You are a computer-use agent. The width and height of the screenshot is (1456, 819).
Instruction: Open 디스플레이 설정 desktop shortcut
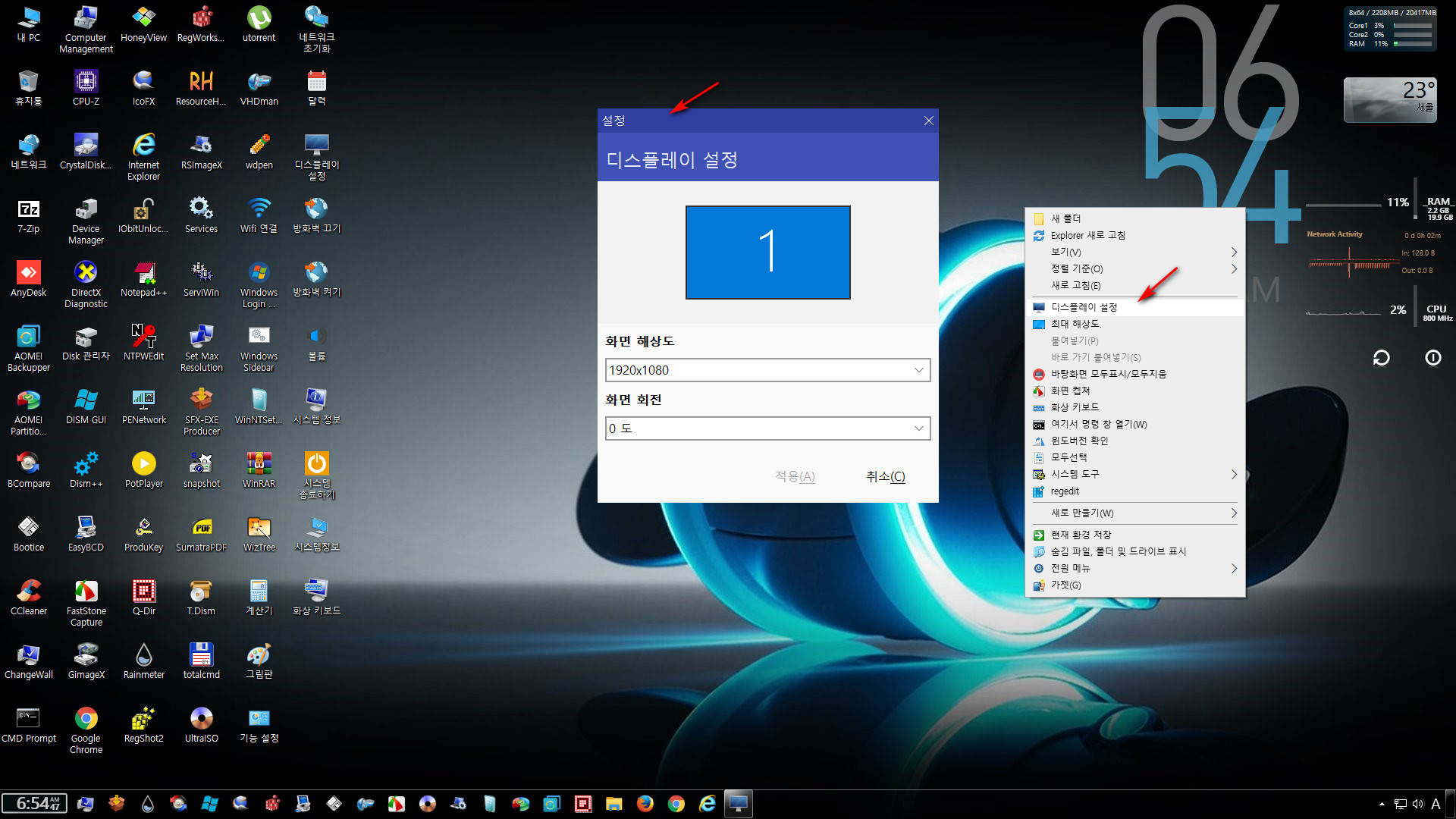[x=316, y=157]
